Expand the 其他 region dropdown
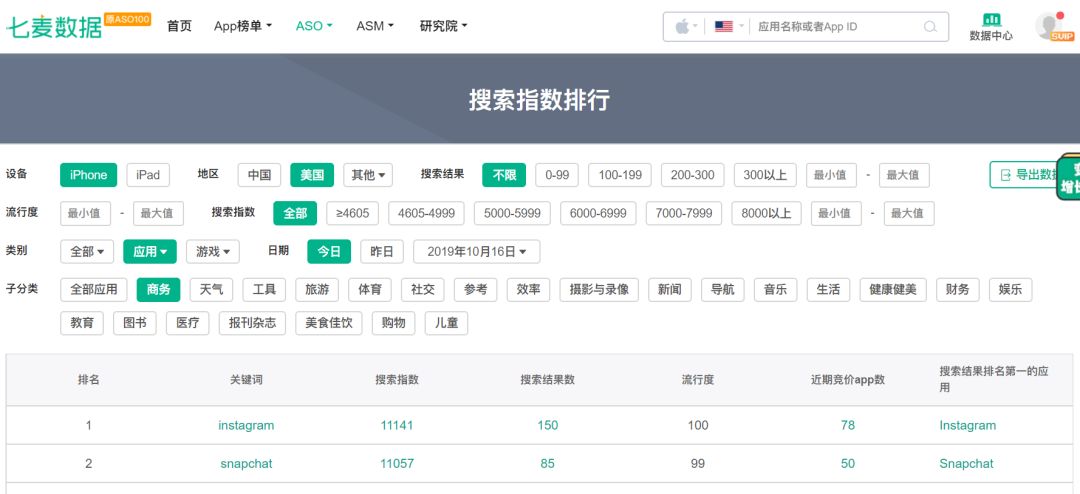Viewport: 1080px width, 494px height. click(x=368, y=175)
